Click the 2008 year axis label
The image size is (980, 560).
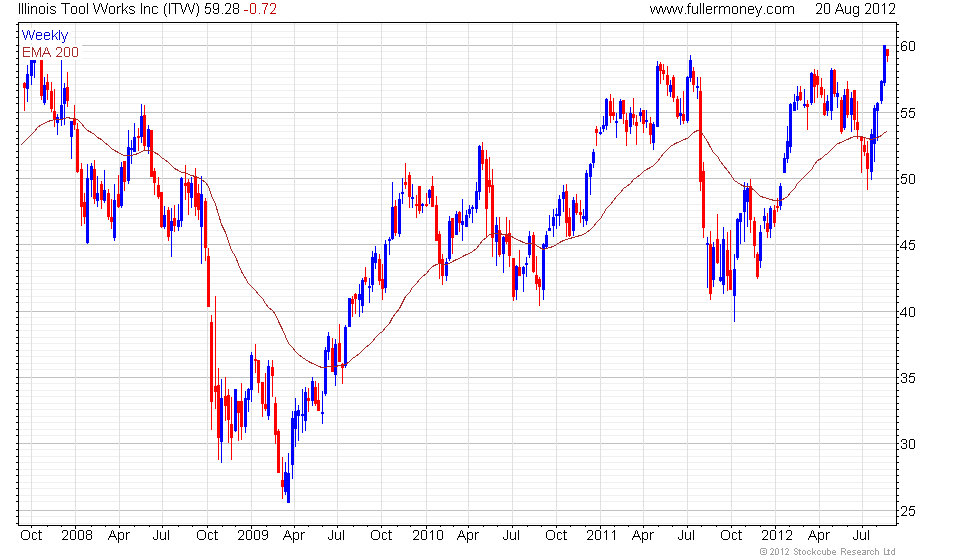click(x=77, y=536)
